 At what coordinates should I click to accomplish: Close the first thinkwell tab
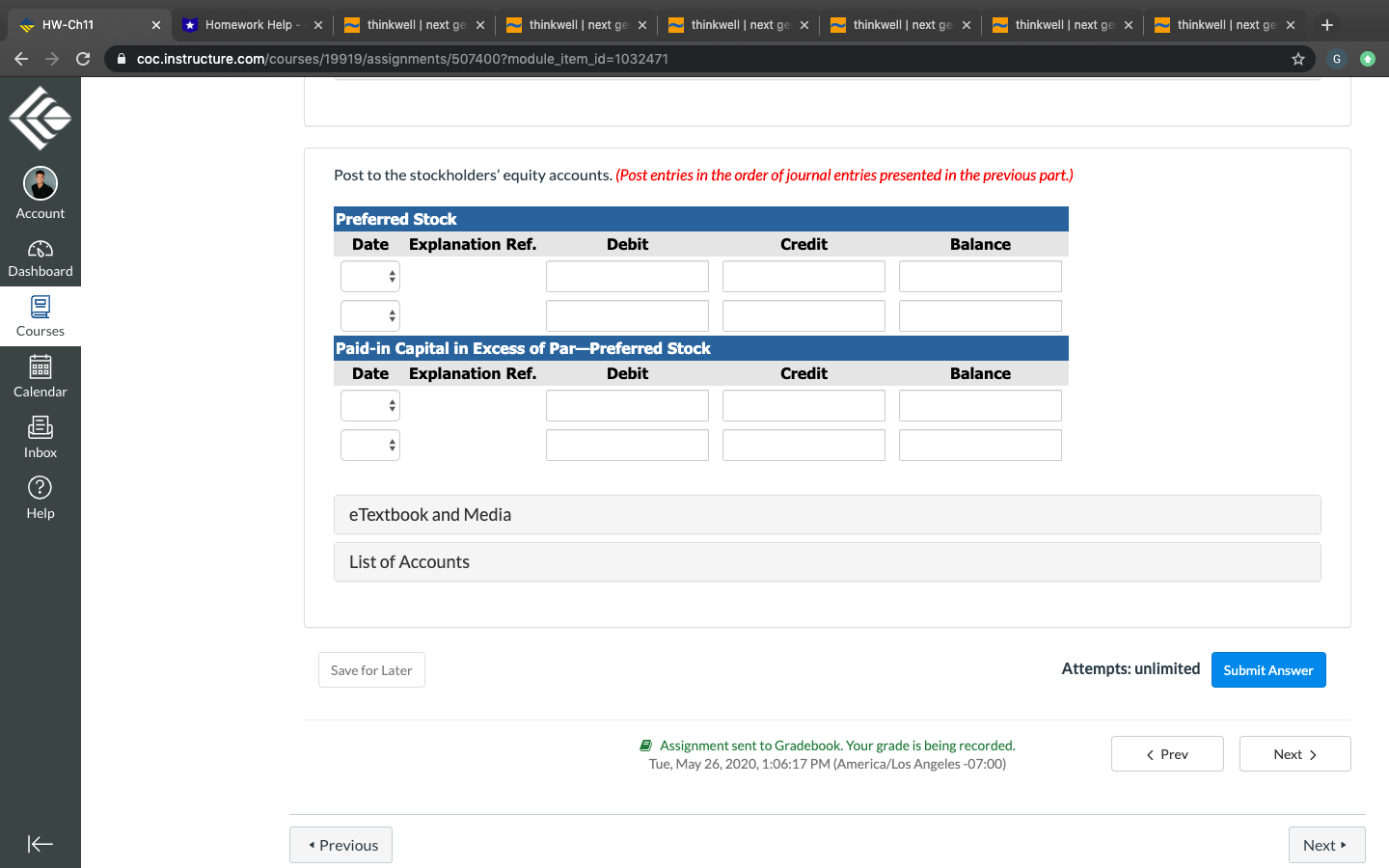point(480,25)
